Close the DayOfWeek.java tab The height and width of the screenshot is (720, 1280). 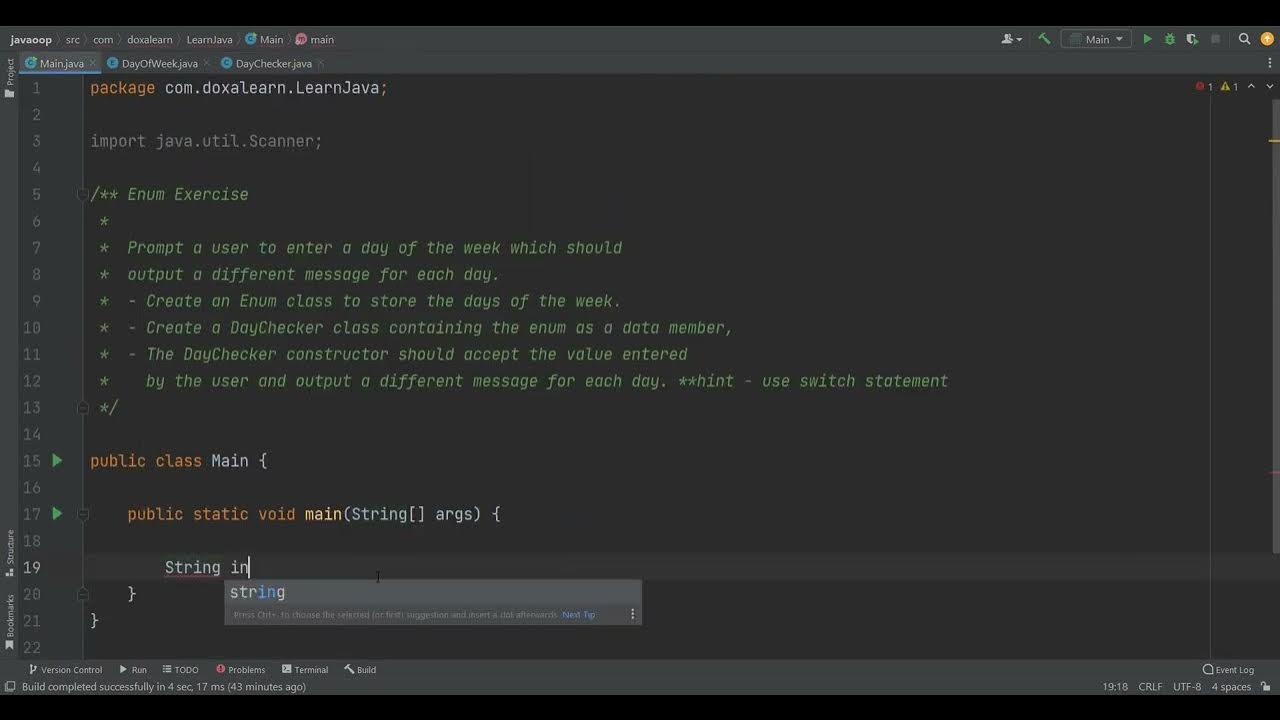[207, 63]
